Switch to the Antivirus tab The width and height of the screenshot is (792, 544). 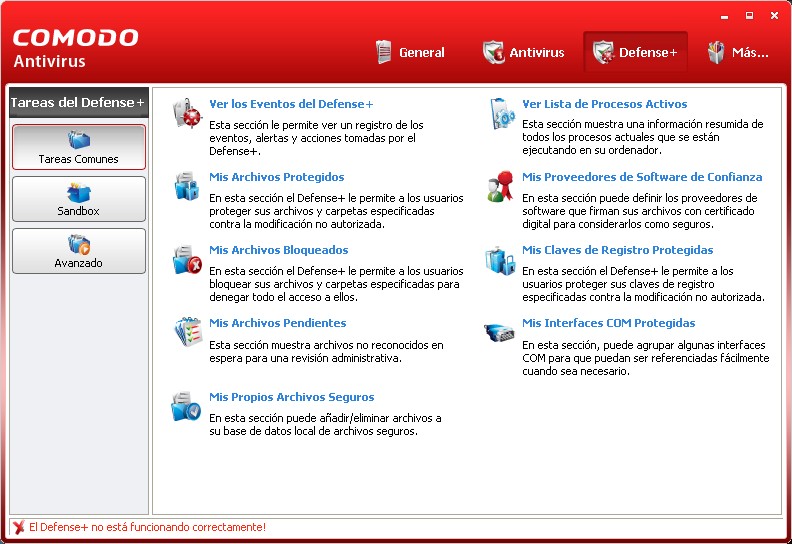coord(524,52)
